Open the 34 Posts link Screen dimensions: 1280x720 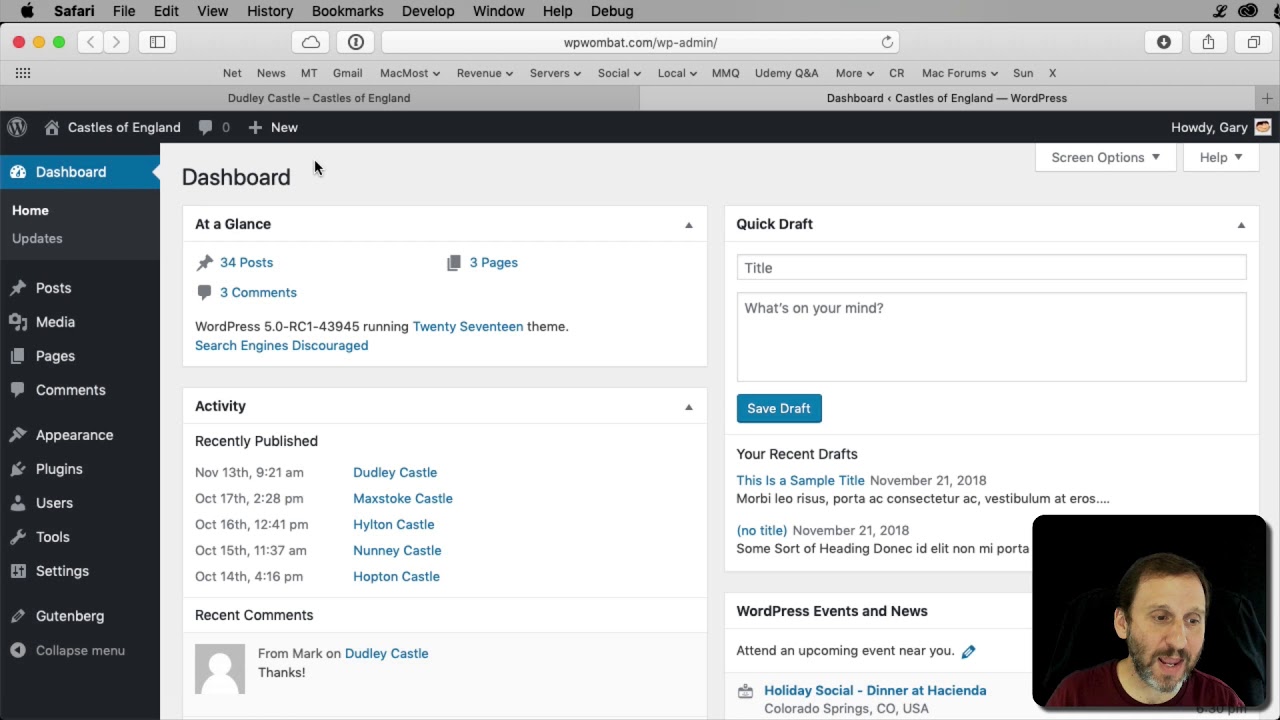point(246,262)
